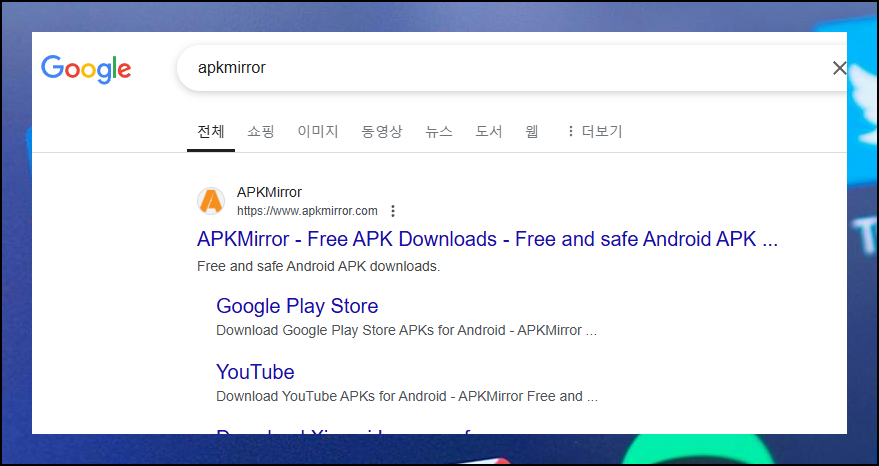Switch to the 쇼핑 tab

(261, 132)
